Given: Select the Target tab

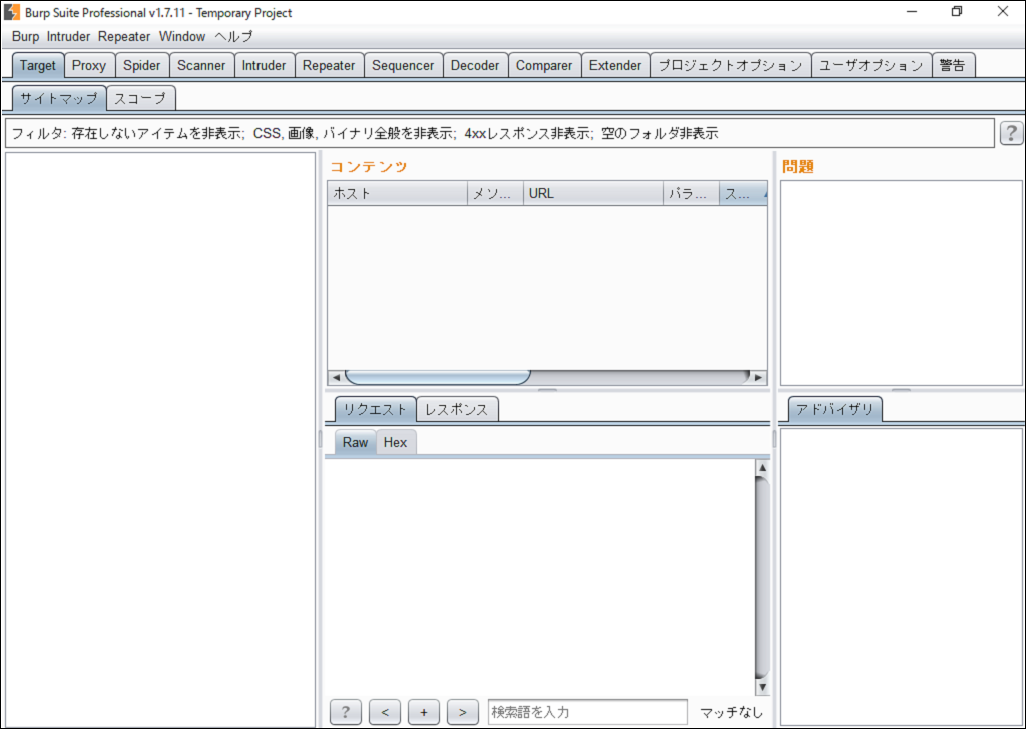Looking at the screenshot, I should 38,65.
